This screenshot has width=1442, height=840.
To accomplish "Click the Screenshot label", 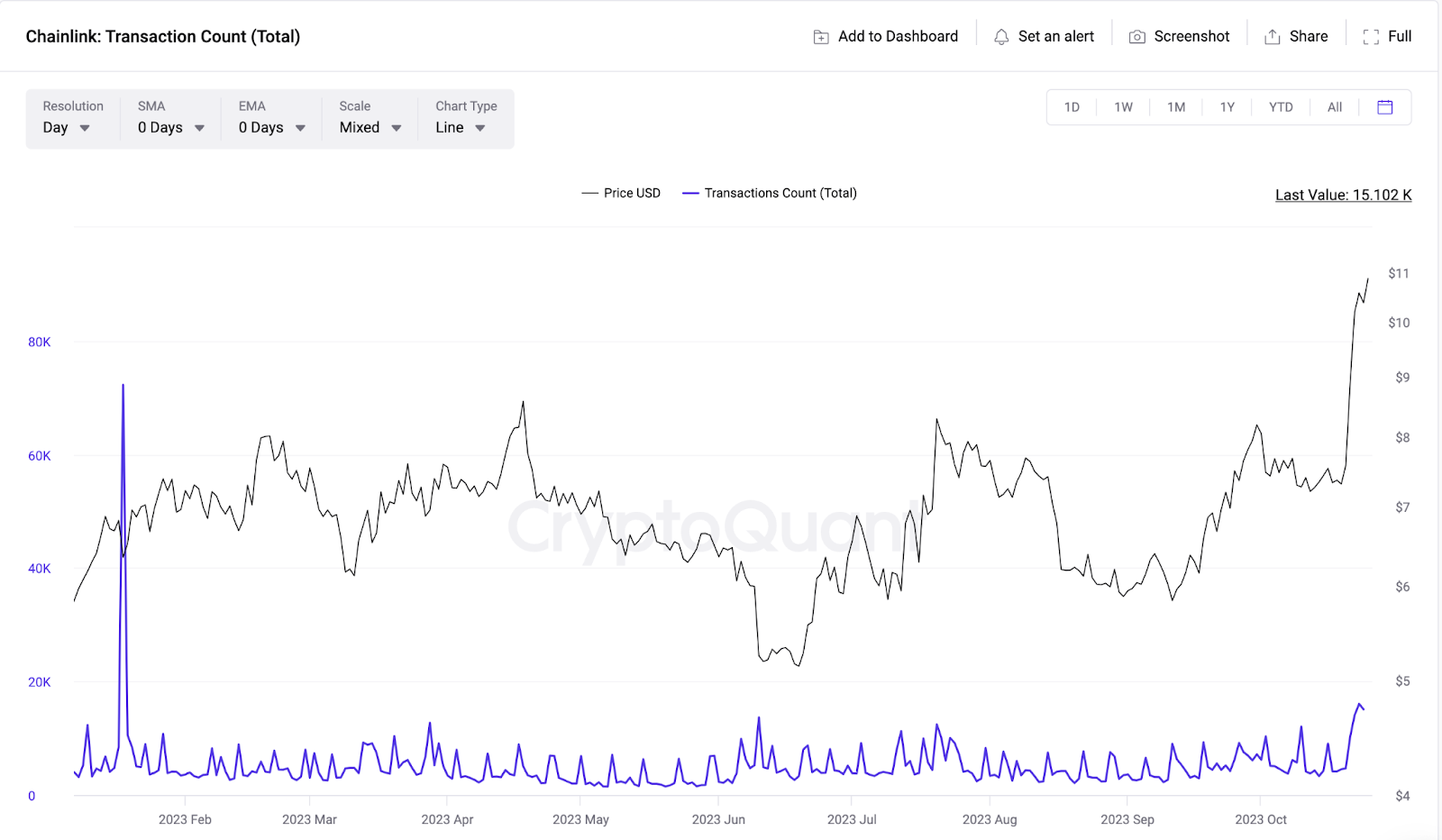I will coord(1191,36).
